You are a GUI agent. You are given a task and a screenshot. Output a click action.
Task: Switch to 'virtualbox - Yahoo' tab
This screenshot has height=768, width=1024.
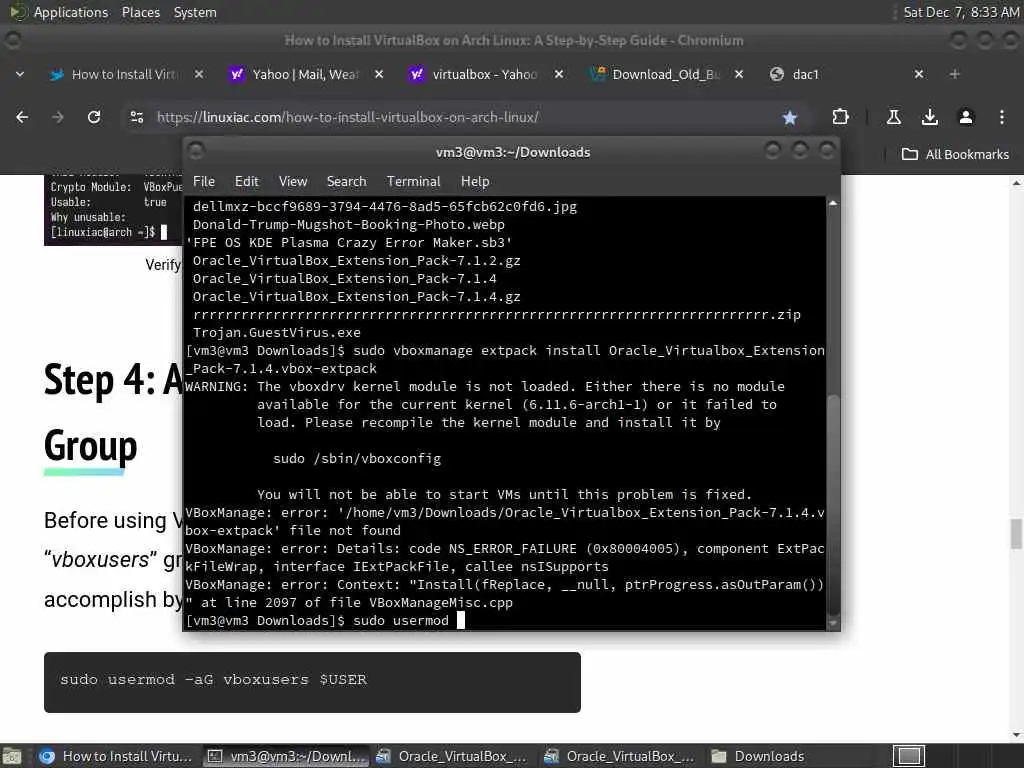pyautogui.click(x=485, y=74)
